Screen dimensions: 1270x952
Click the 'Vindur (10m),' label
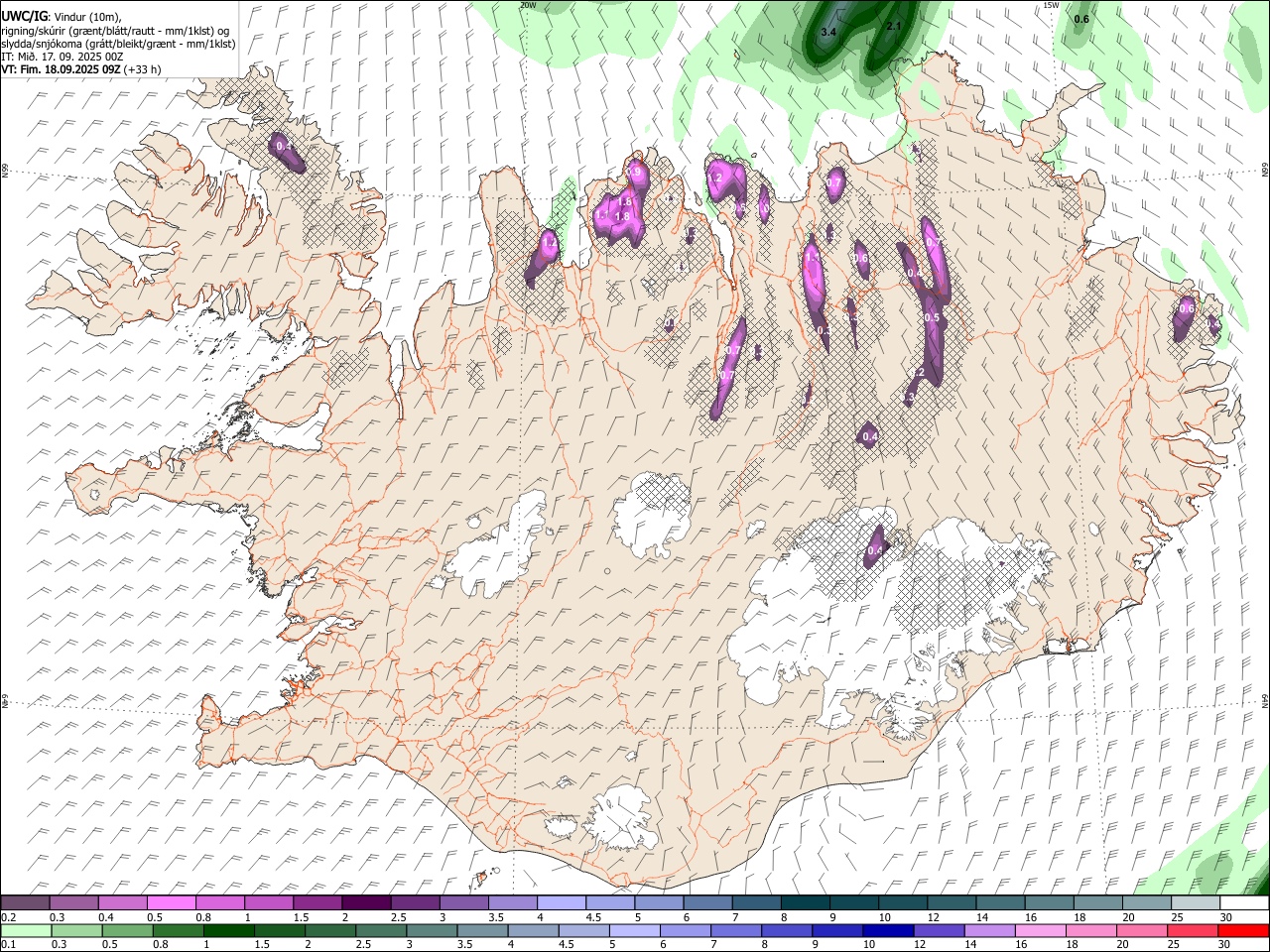87,17
